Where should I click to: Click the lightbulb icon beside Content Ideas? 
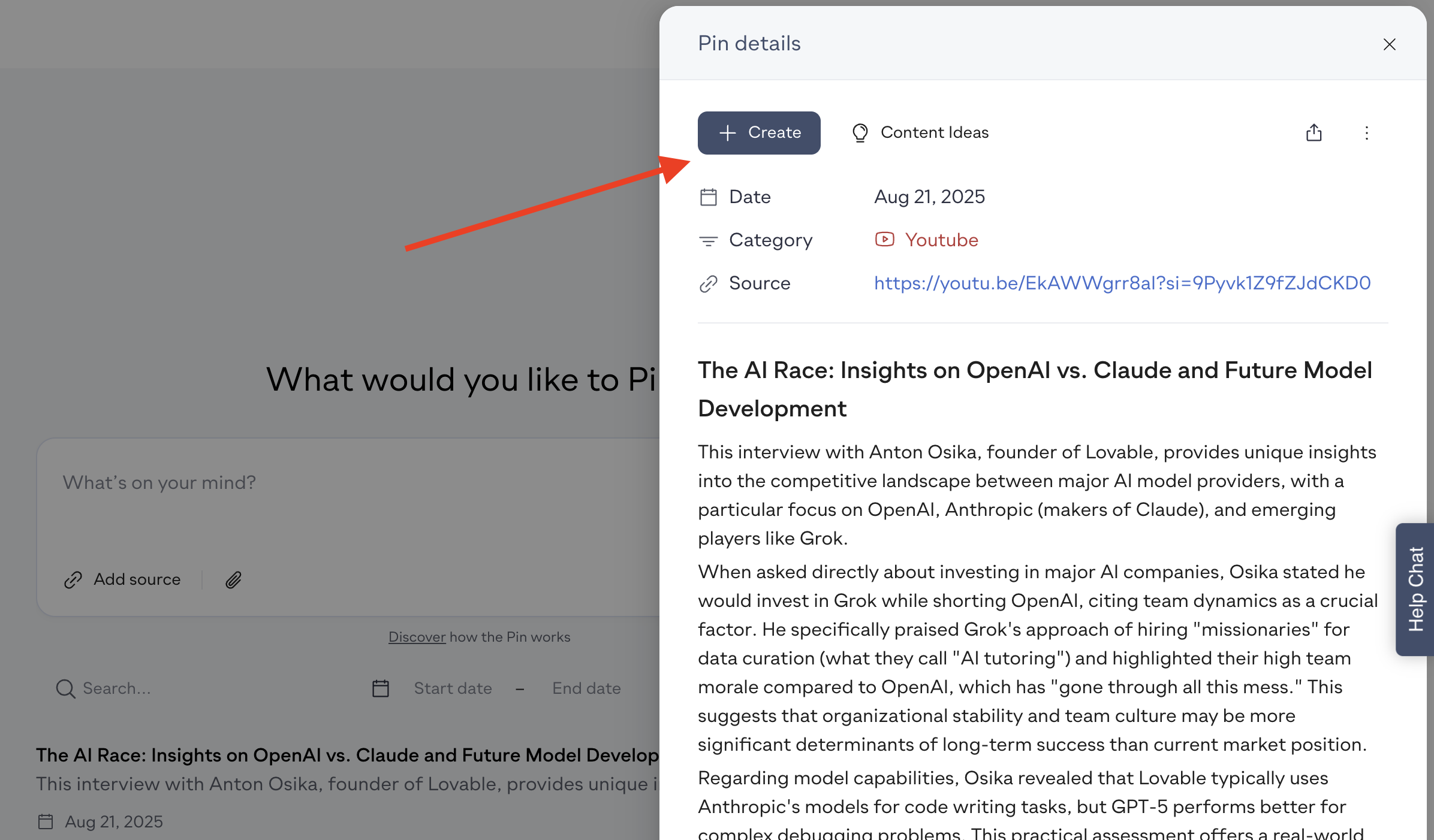pyautogui.click(x=860, y=132)
